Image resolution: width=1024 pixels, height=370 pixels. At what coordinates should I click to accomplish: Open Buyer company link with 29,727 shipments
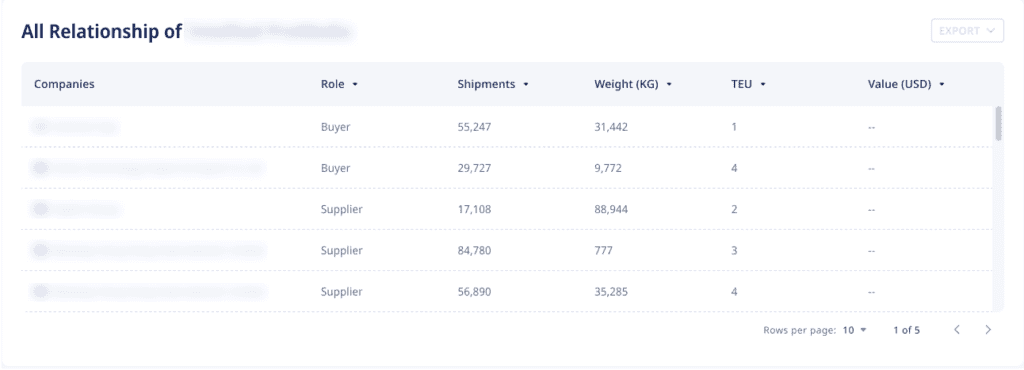[x=148, y=168]
